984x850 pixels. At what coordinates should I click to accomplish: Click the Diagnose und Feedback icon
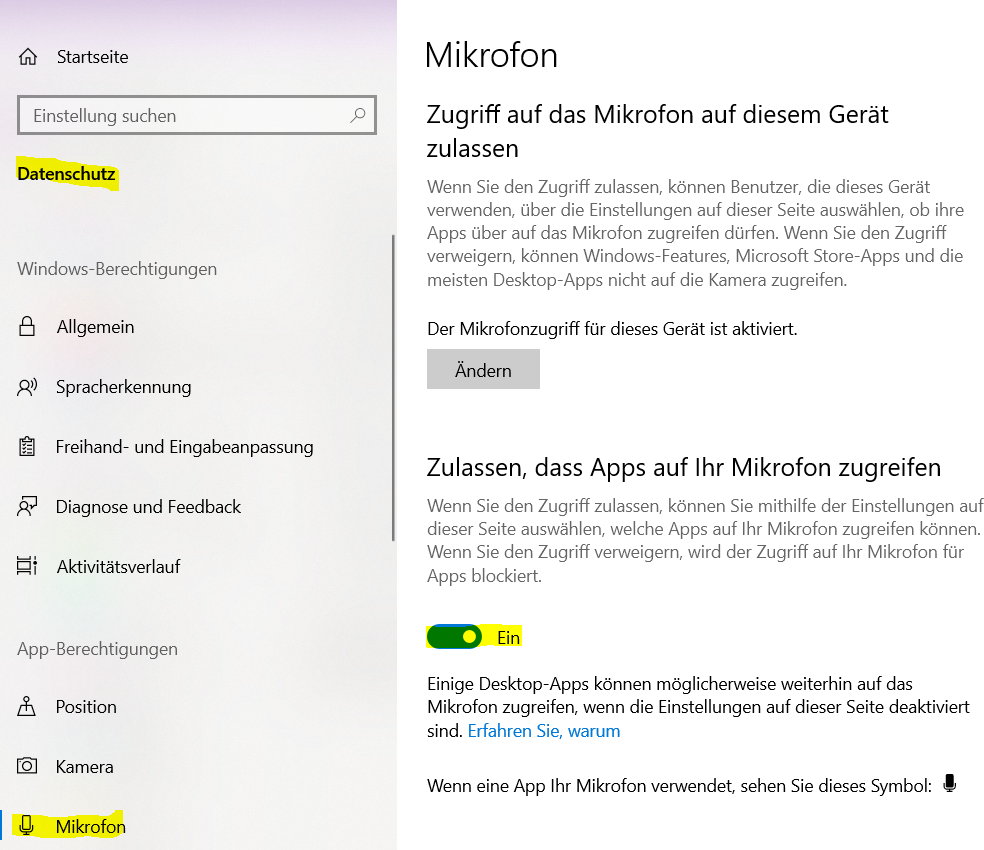[x=27, y=506]
